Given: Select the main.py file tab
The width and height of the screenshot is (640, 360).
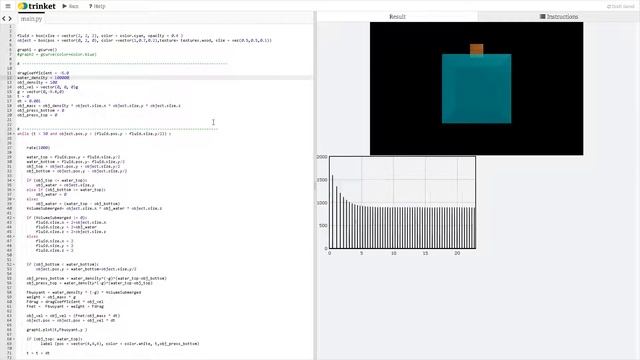Looking at the screenshot, I should (31, 19).
